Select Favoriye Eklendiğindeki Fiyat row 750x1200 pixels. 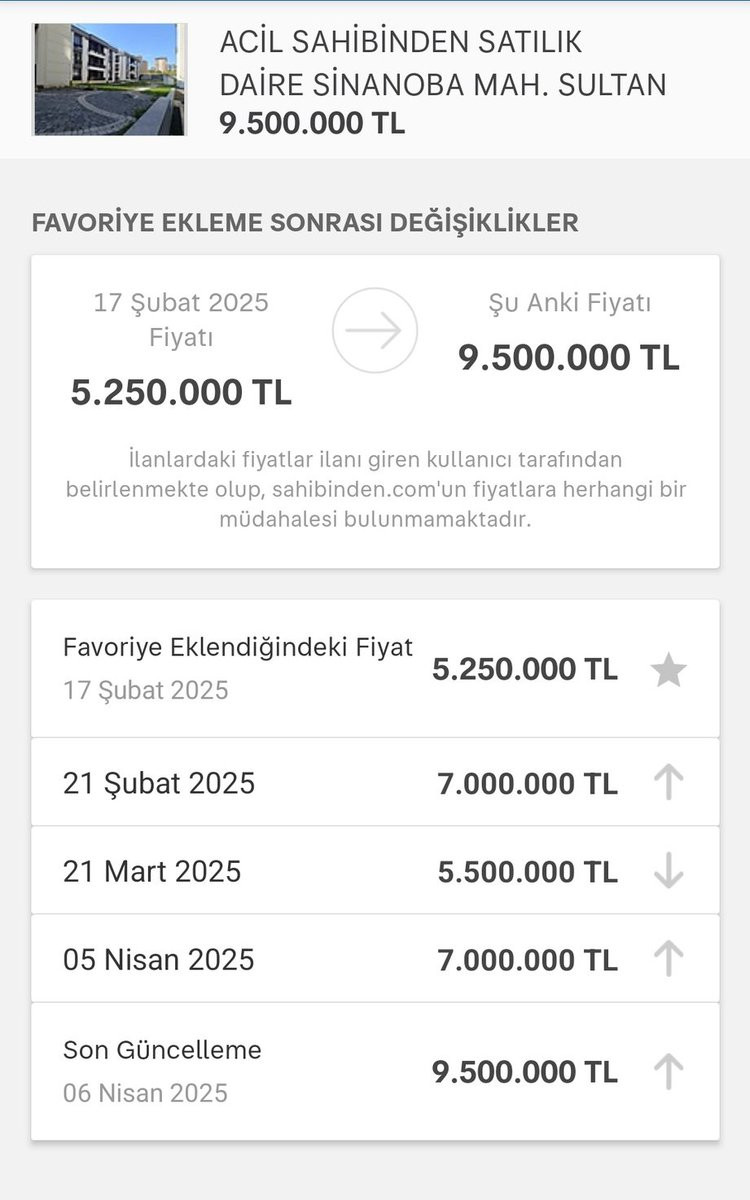click(375, 669)
